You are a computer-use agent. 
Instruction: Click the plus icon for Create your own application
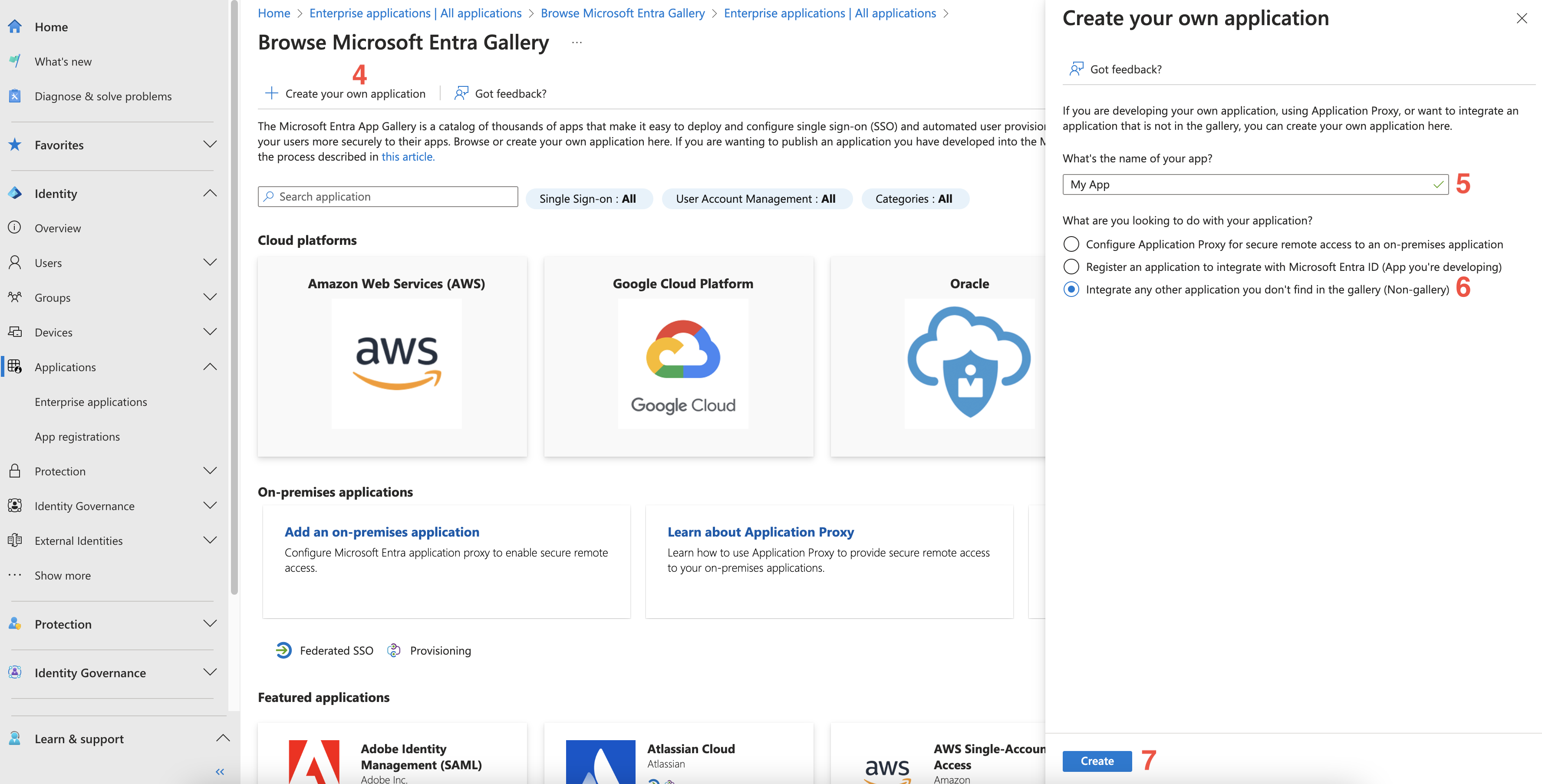pos(271,93)
